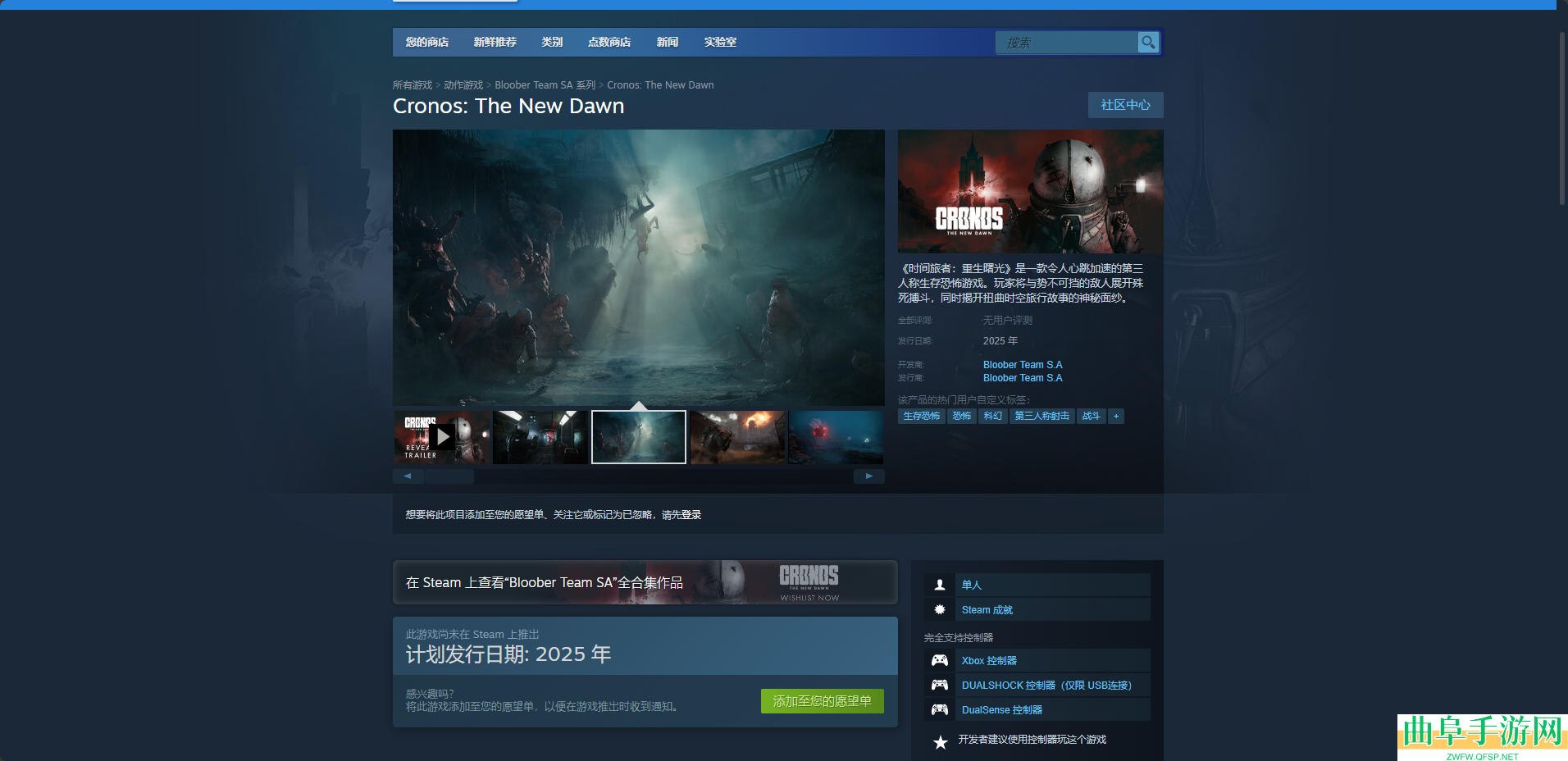Click the DUALSHOCK controller gamepad icon
This screenshot has height=761, width=1568.
pyautogui.click(x=940, y=685)
